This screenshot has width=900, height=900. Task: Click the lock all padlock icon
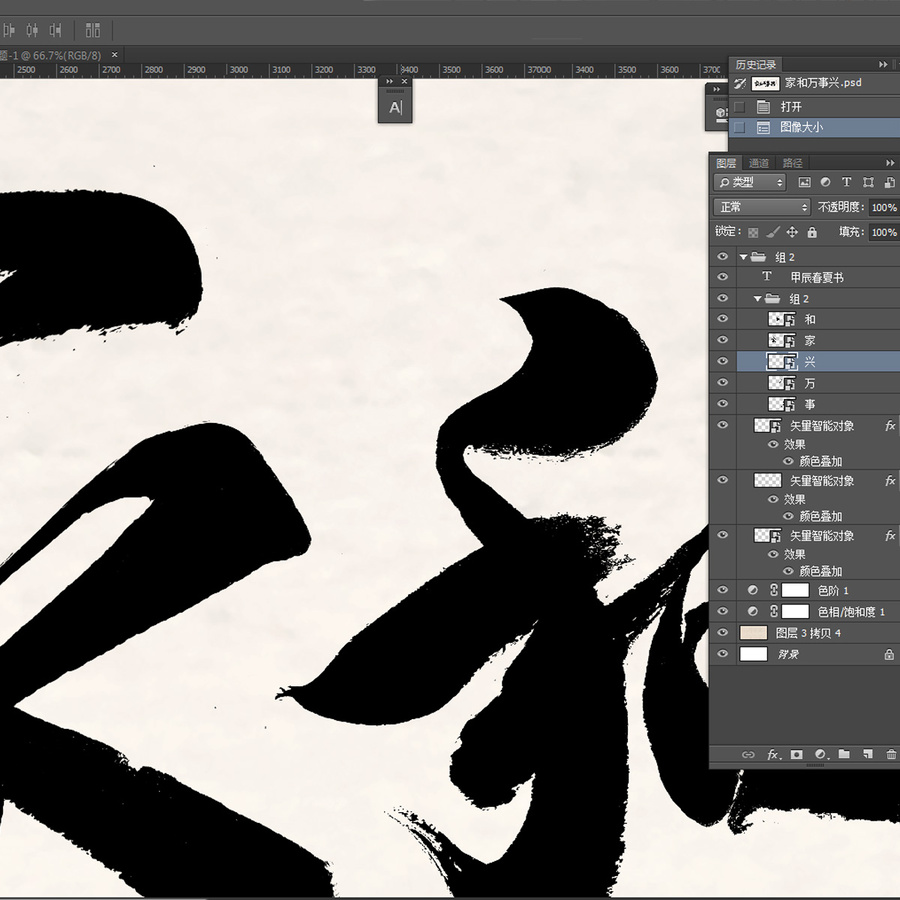click(812, 232)
